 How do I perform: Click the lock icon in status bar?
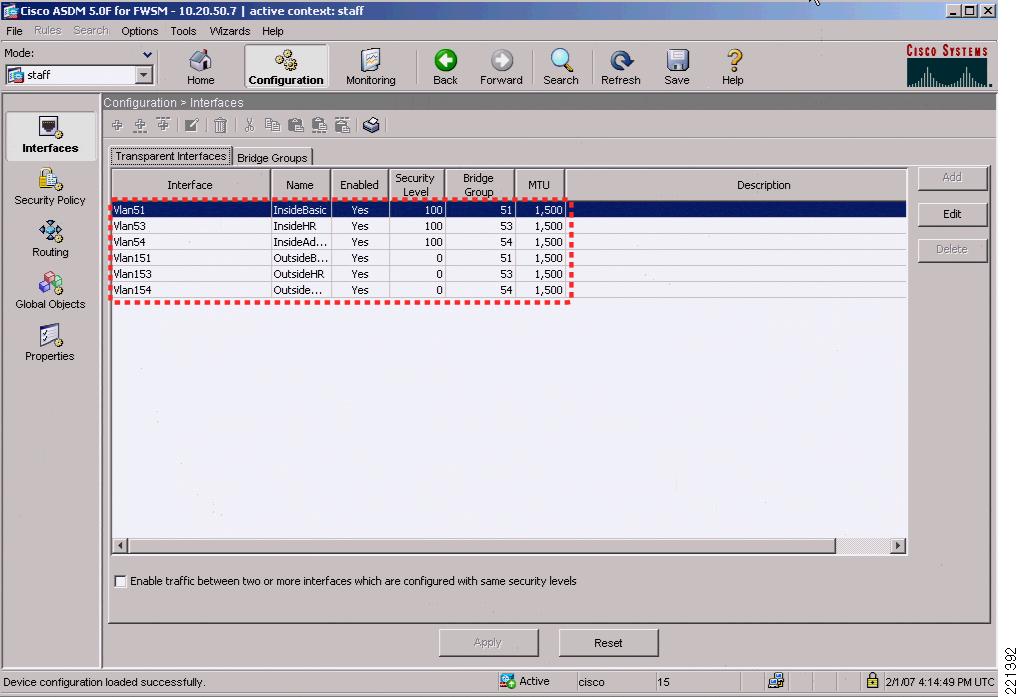tap(872, 680)
